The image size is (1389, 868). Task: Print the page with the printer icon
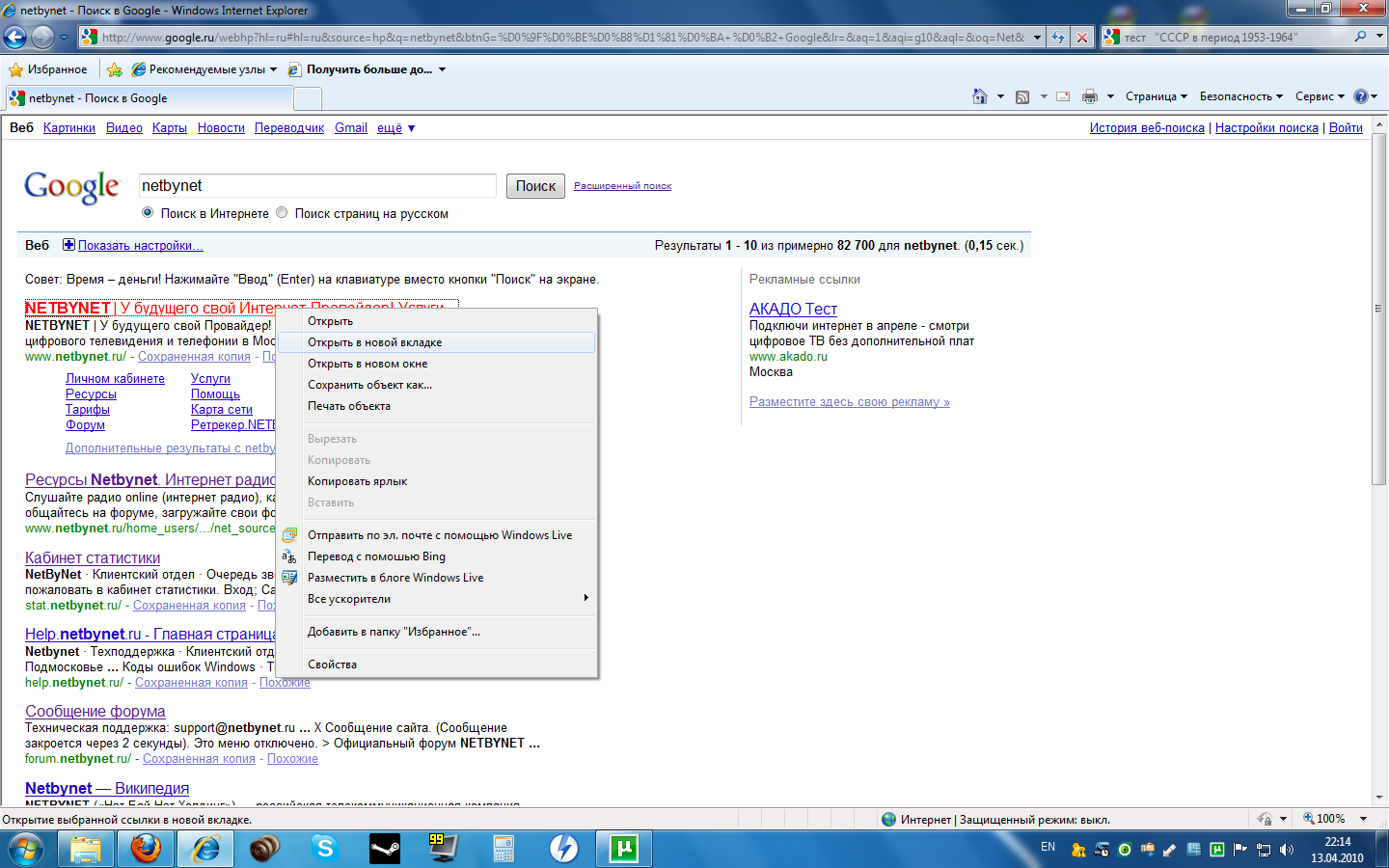point(1090,96)
